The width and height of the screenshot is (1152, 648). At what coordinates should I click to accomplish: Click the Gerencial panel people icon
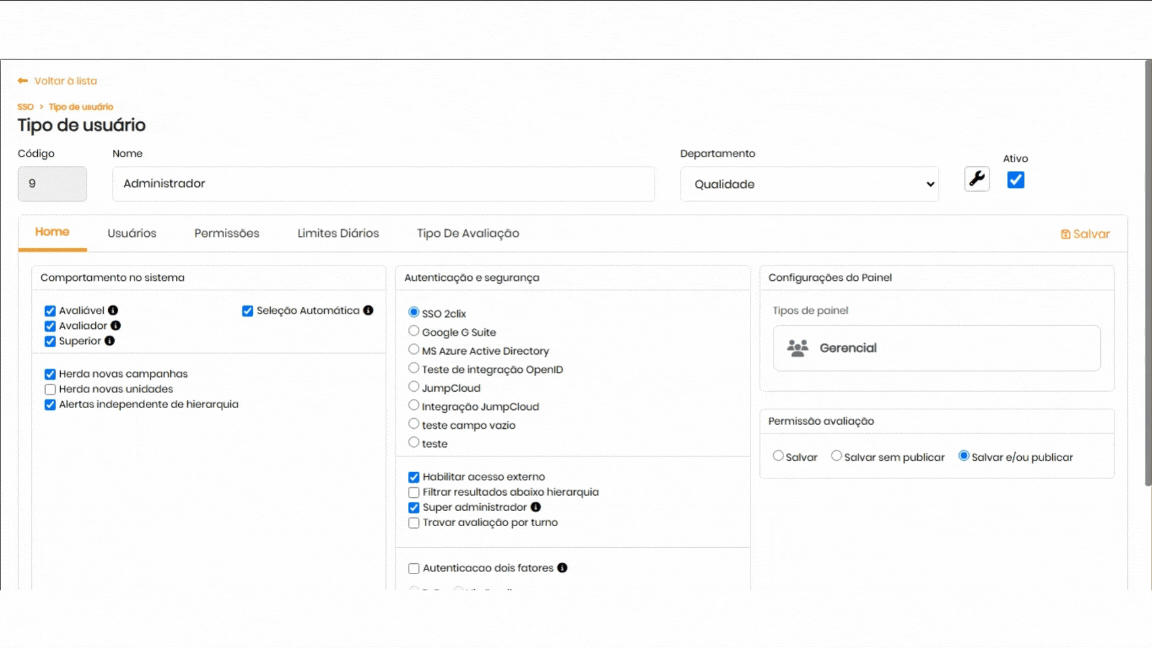797,348
